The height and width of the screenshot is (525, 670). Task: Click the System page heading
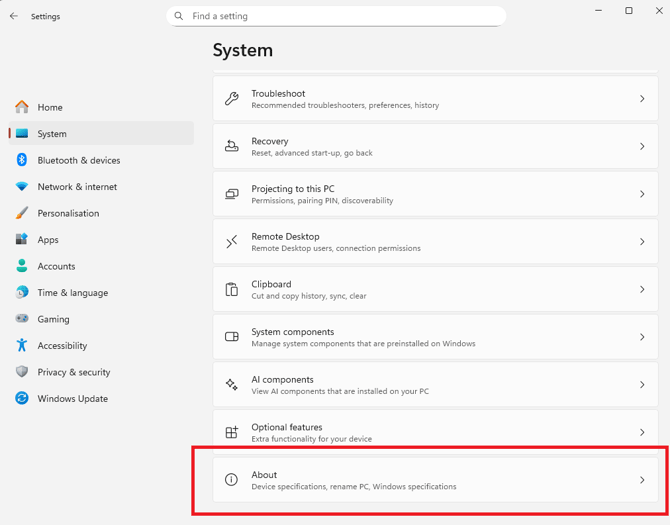point(243,50)
